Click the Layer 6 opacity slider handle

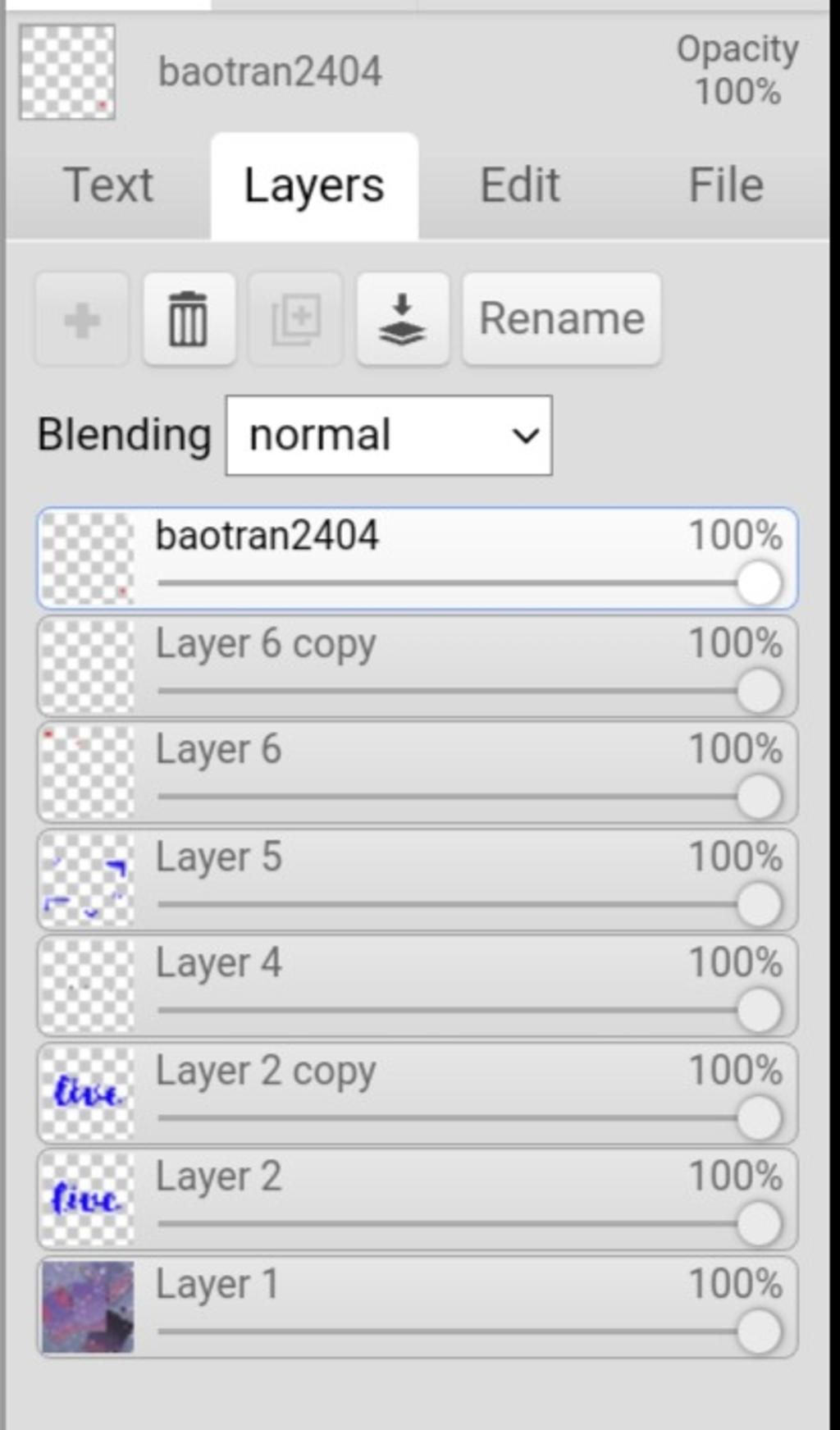click(x=759, y=797)
